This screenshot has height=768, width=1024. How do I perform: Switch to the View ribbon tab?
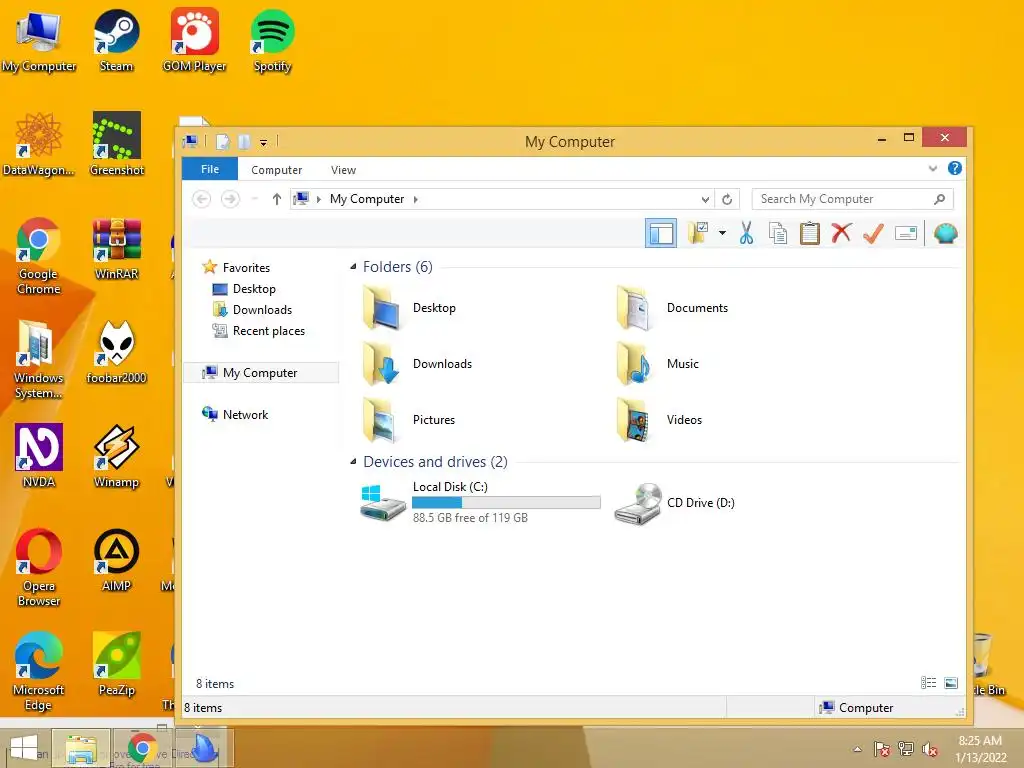343,170
